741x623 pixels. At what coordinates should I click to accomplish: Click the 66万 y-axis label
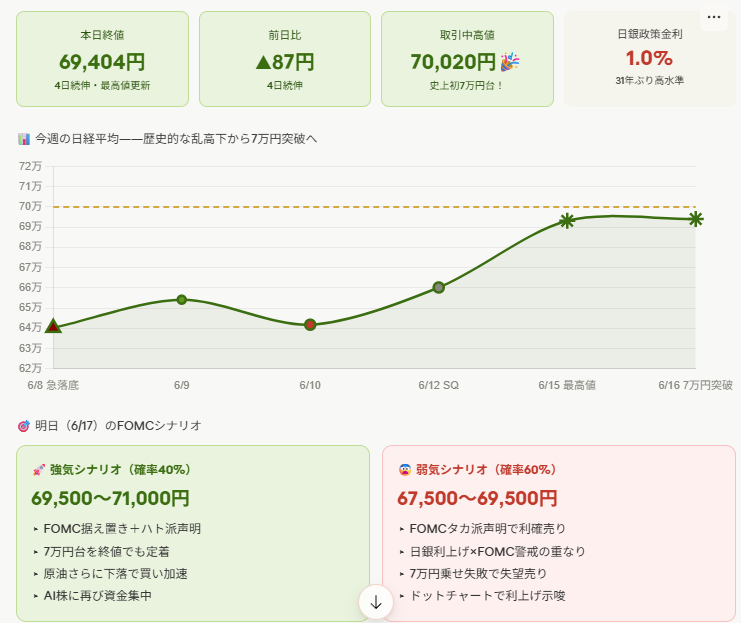point(30,287)
